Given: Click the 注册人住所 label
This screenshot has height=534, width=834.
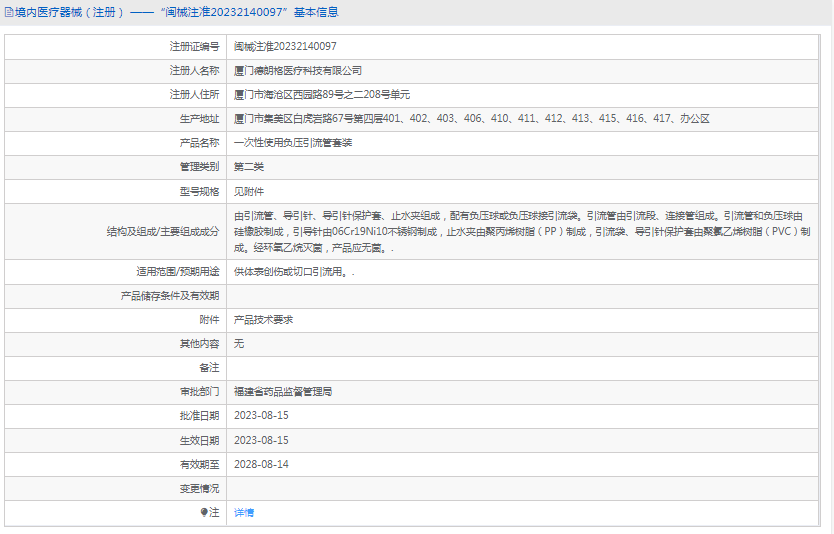Looking at the screenshot, I should (x=194, y=95).
